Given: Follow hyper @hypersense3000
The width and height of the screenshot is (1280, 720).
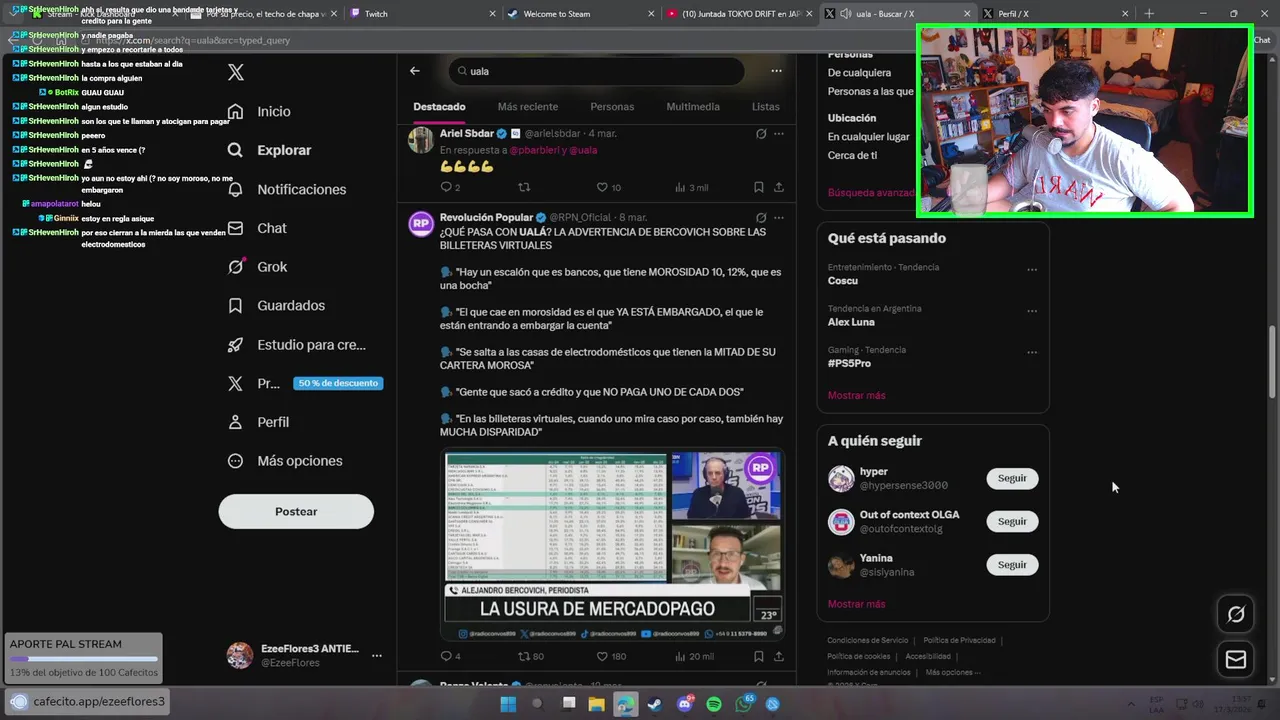Looking at the screenshot, I should pos(1012,478).
